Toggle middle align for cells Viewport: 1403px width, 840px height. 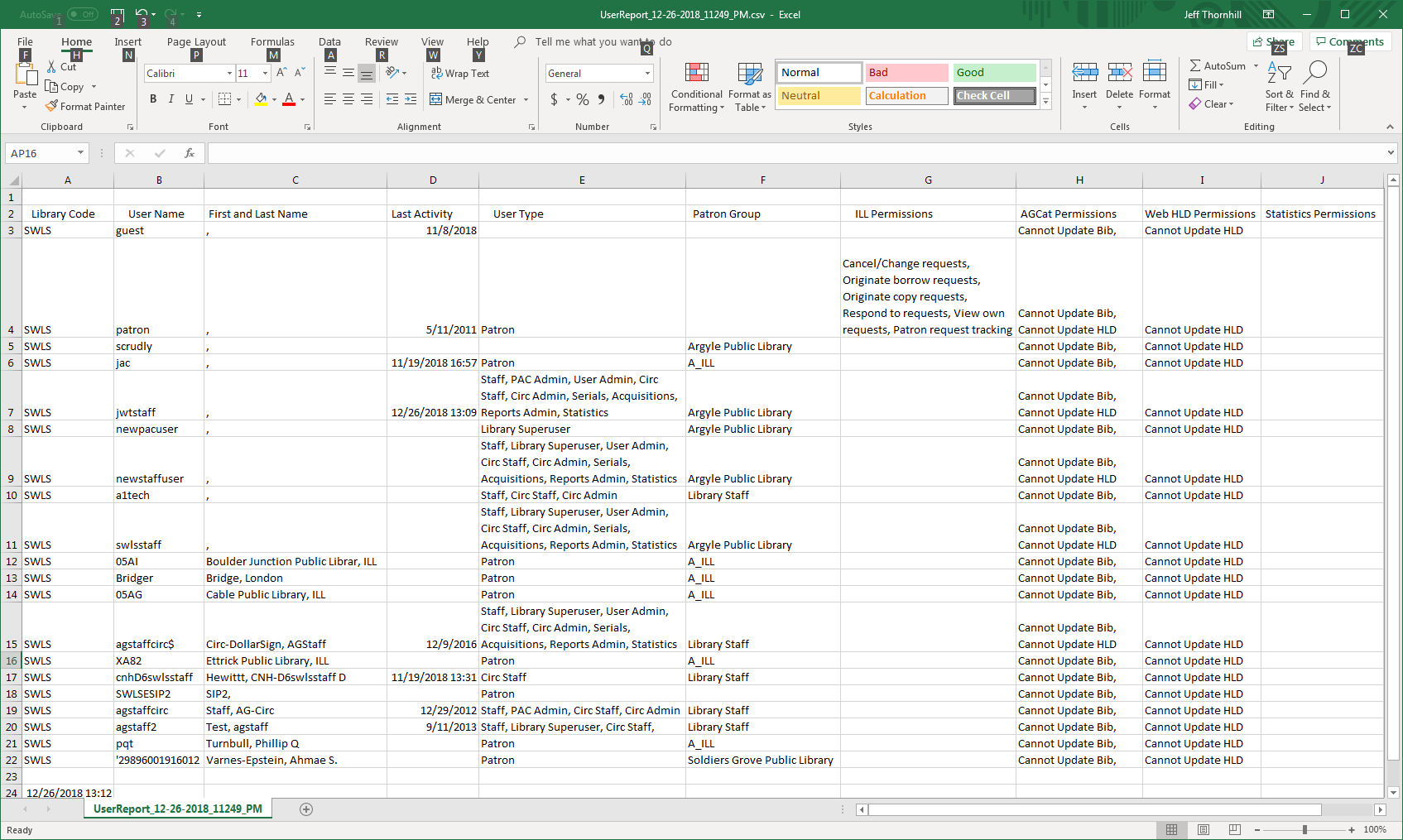[348, 73]
